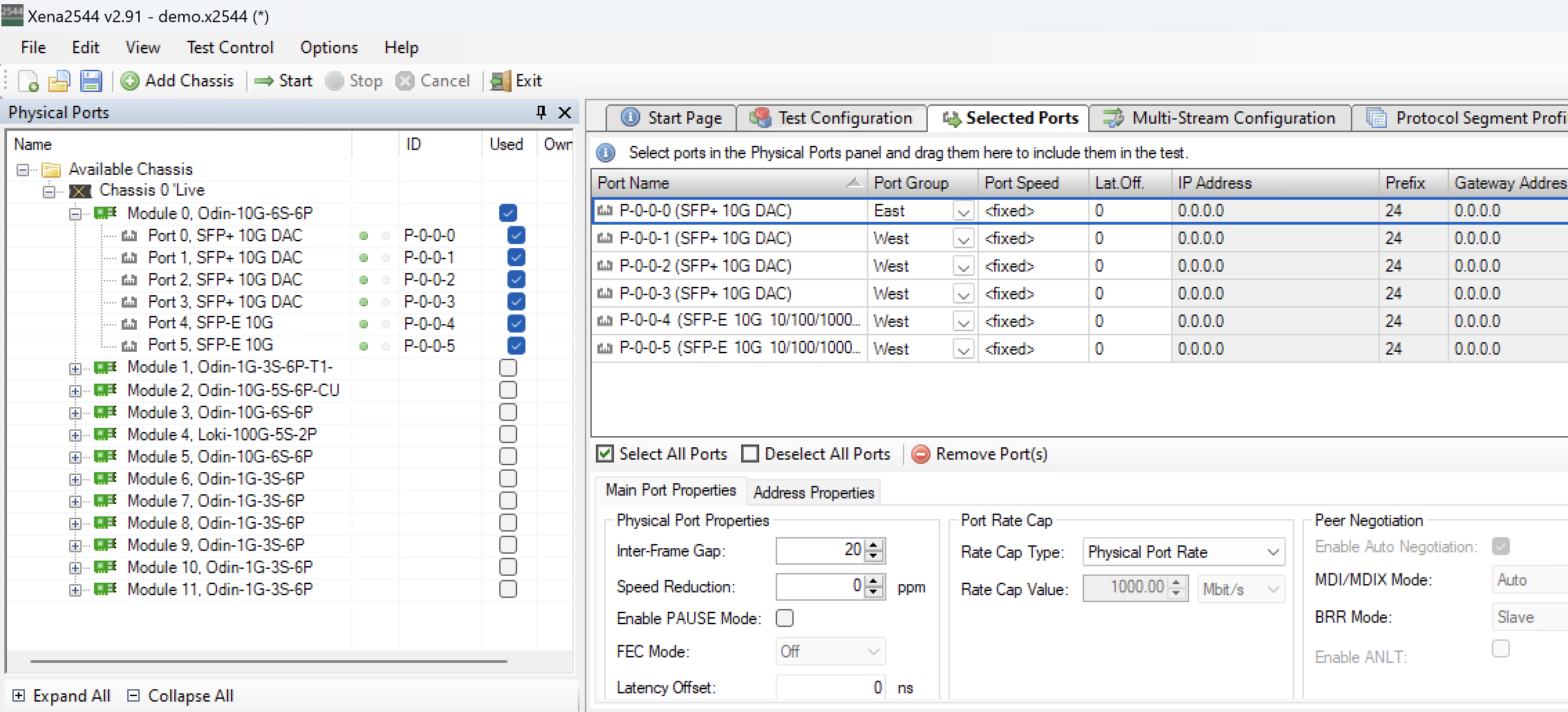Click the horizontal scrollbar in Physical Ports

(268, 661)
